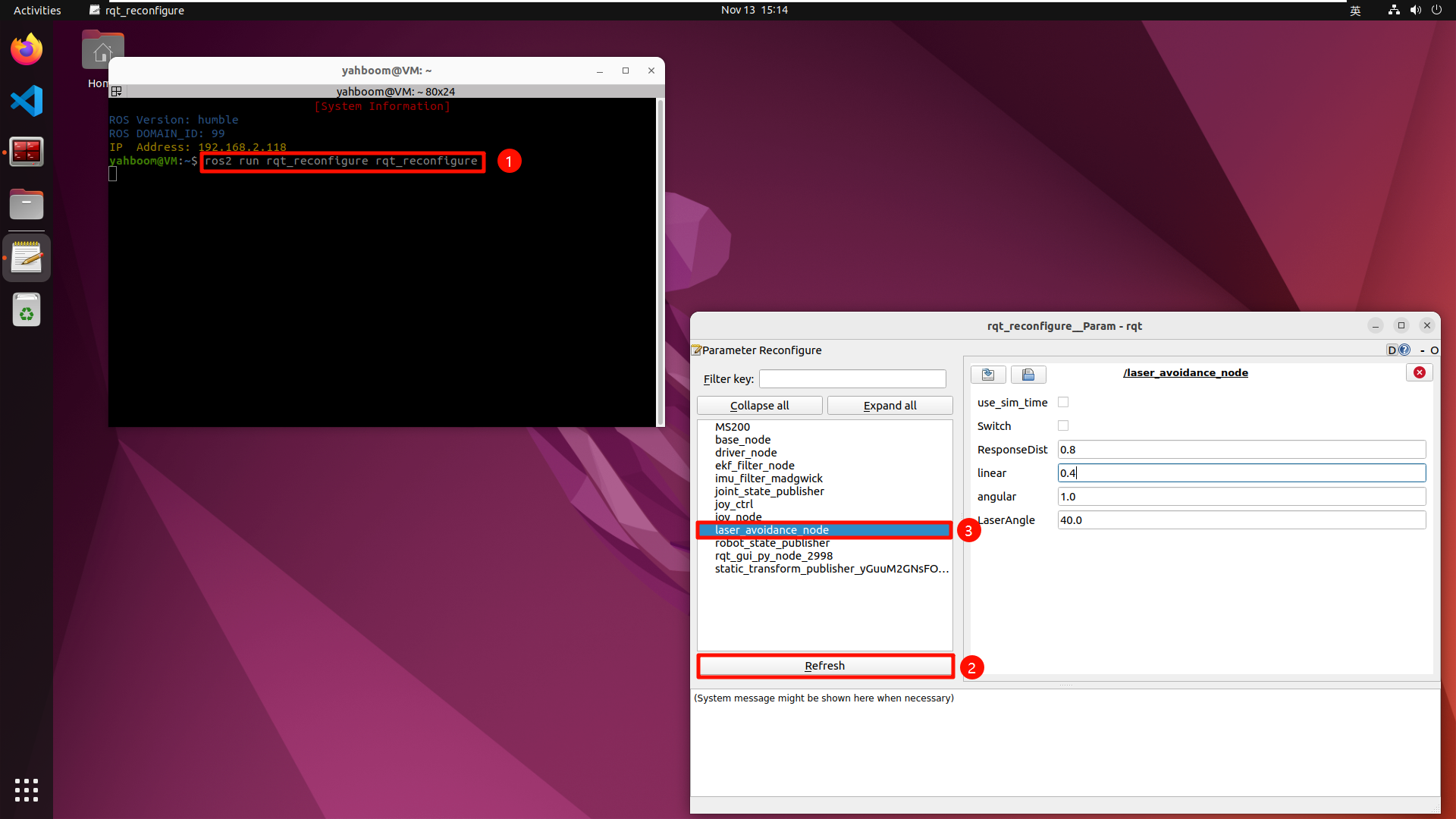Select base_node in the node list
1456x819 pixels.
coord(824,440)
